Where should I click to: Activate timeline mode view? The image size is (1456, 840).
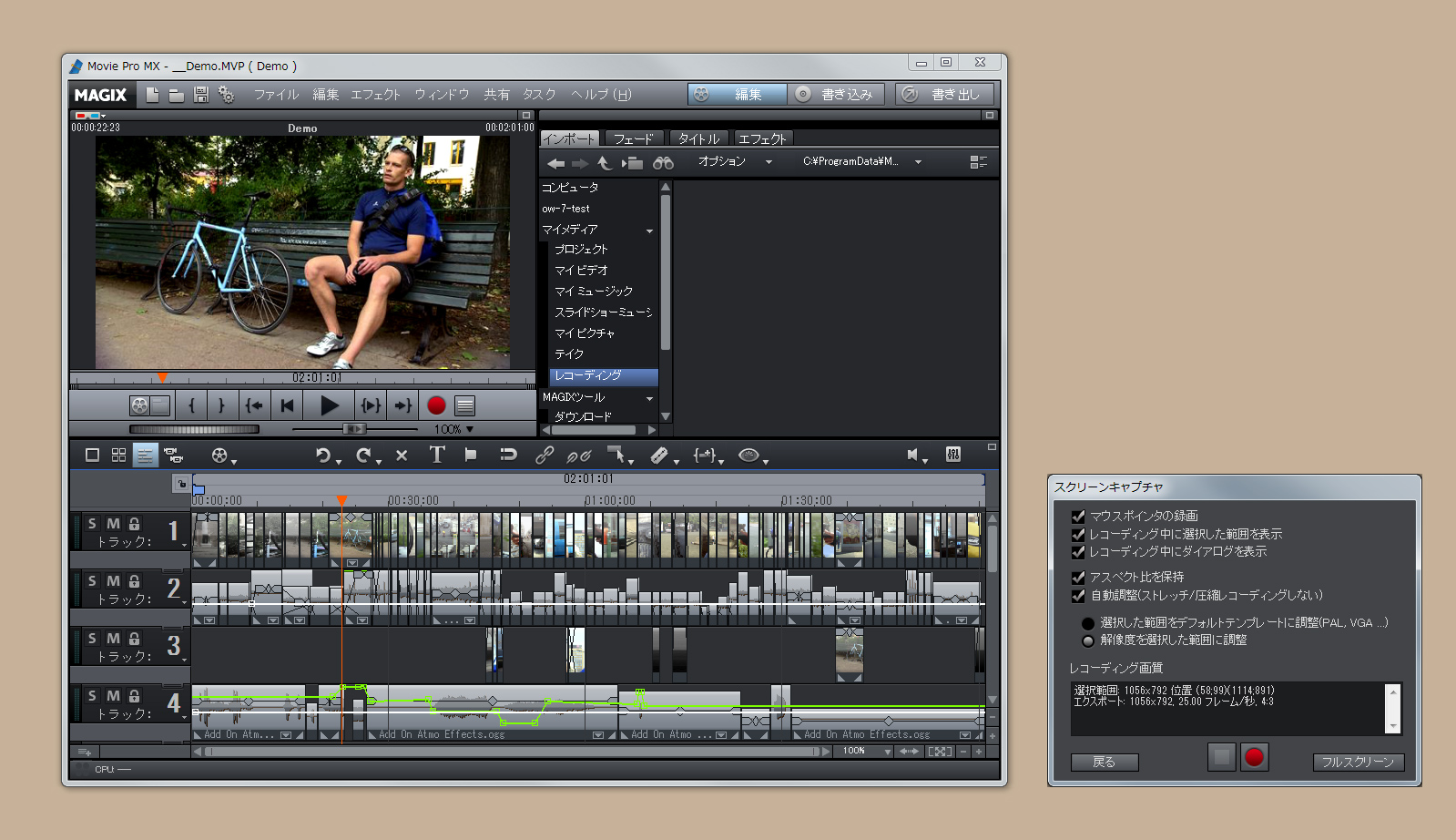[x=145, y=455]
